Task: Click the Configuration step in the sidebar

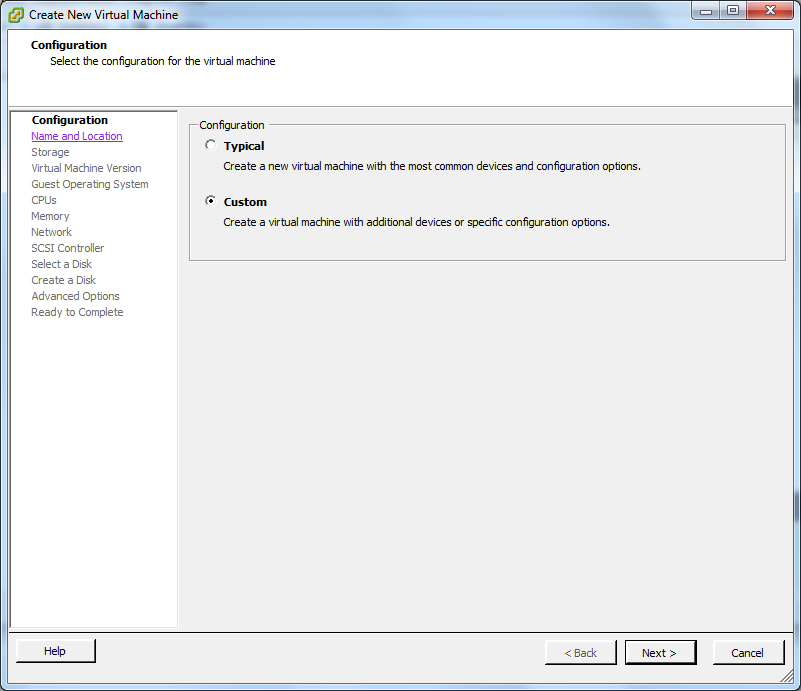Action: click(x=70, y=120)
